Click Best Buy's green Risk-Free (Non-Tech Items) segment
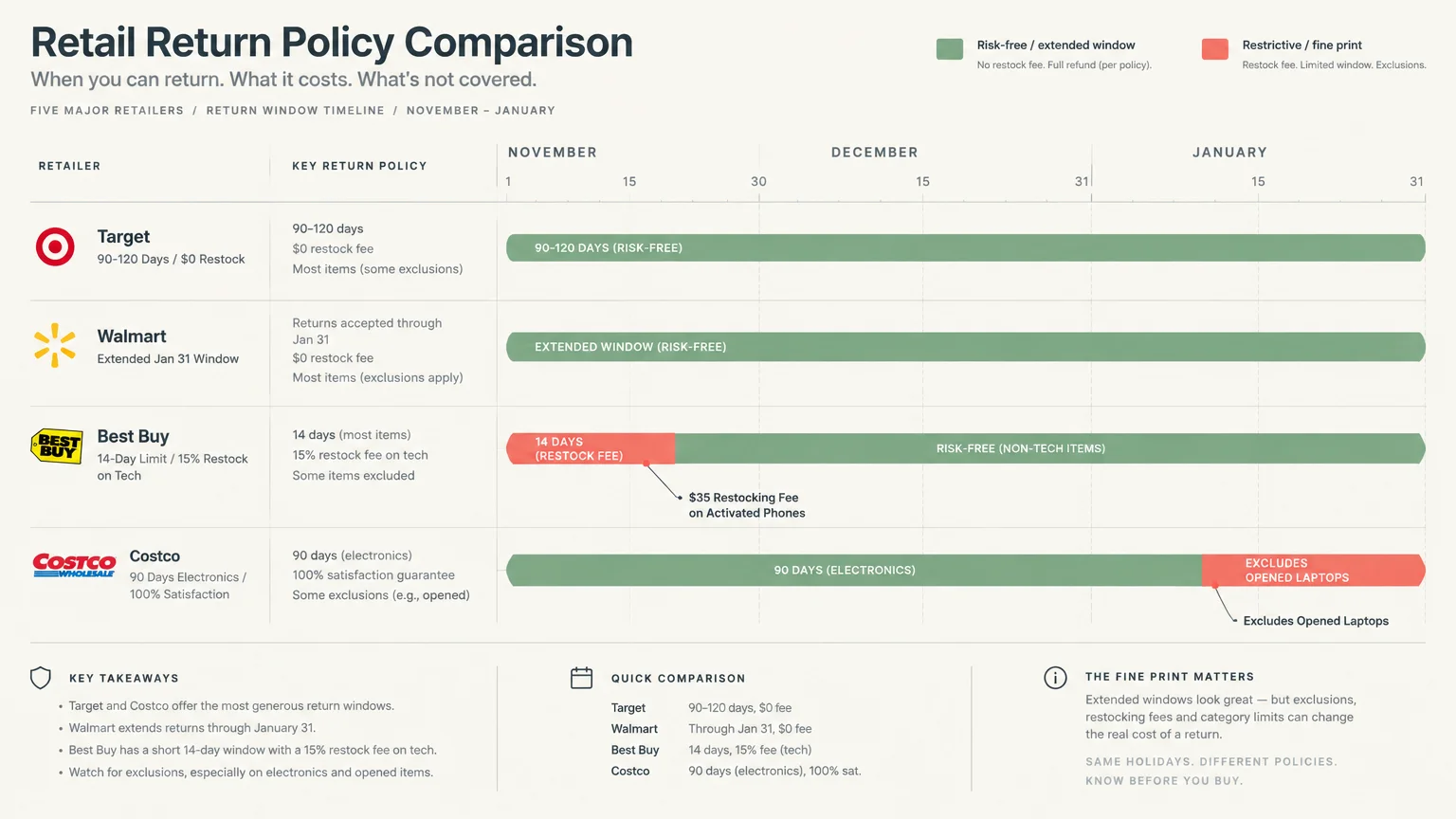 coord(1050,448)
